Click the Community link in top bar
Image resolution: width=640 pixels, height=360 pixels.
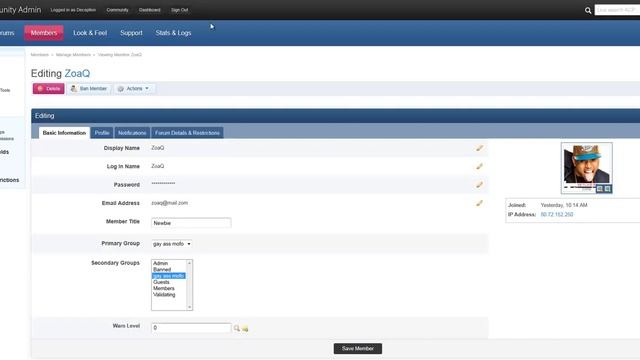pyautogui.click(x=118, y=10)
